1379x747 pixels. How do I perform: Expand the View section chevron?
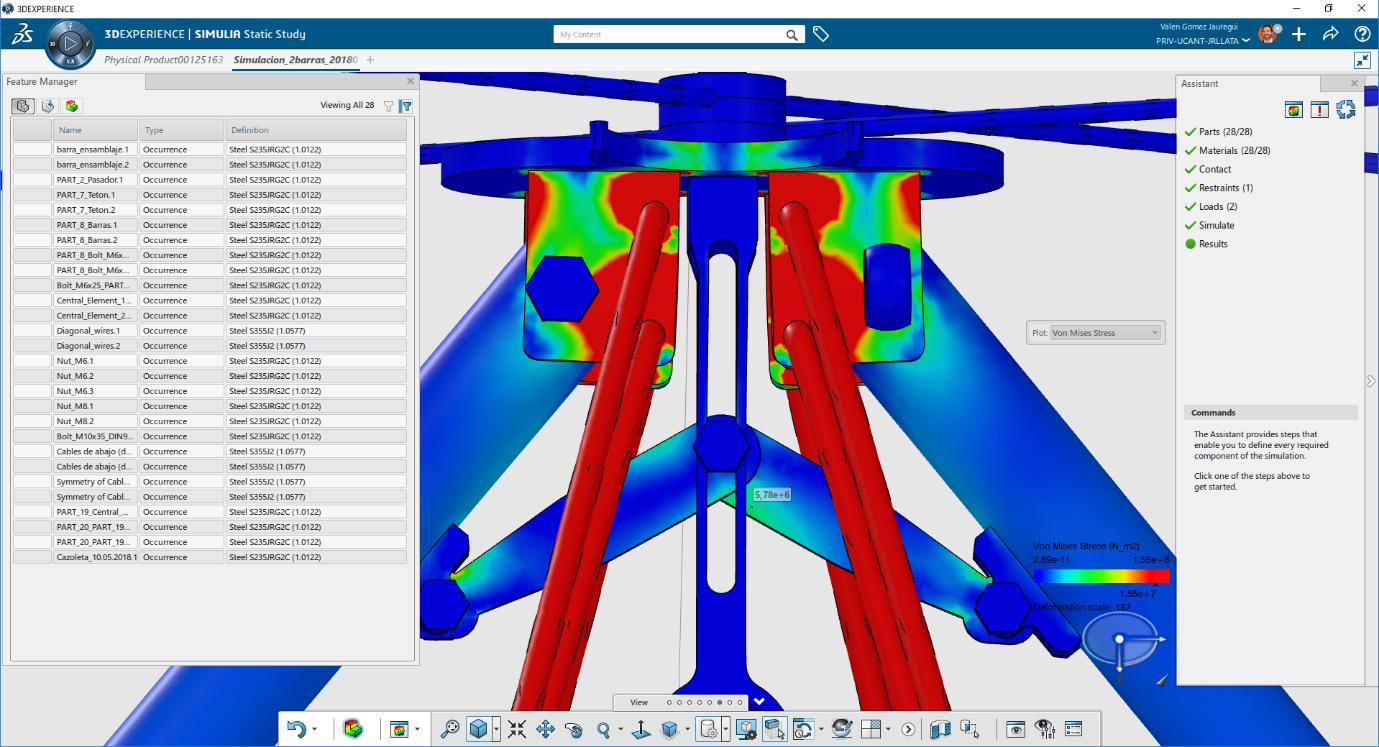click(x=759, y=702)
